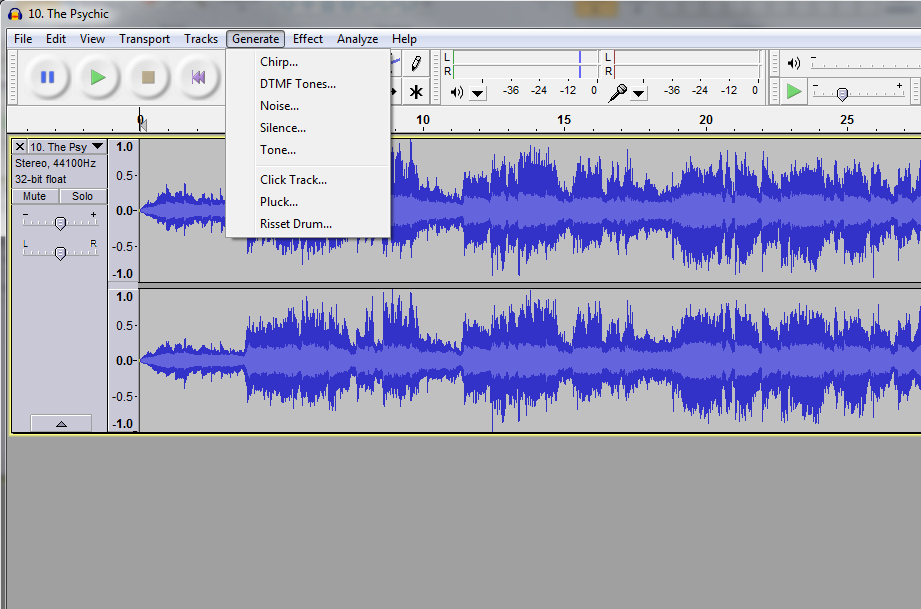This screenshot has width=921, height=609.
Task: Choose Tone... from the menu
Action: (308, 150)
